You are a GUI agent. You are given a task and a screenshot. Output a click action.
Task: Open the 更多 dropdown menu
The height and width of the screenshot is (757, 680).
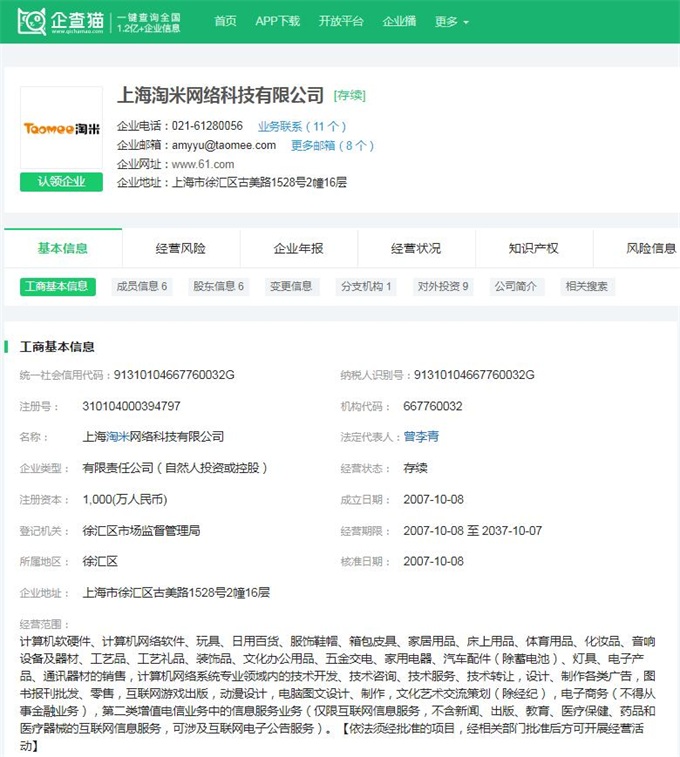[x=451, y=22]
